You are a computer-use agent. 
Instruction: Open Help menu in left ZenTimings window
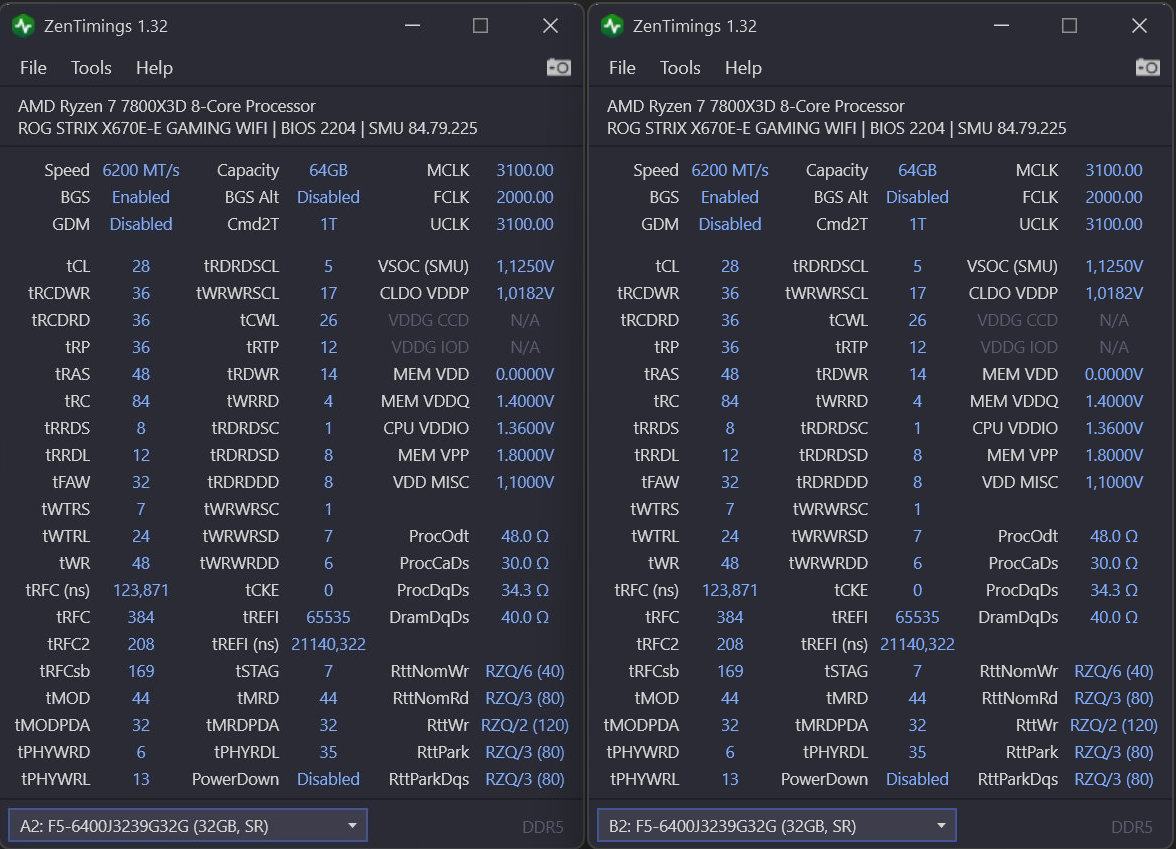coord(154,68)
